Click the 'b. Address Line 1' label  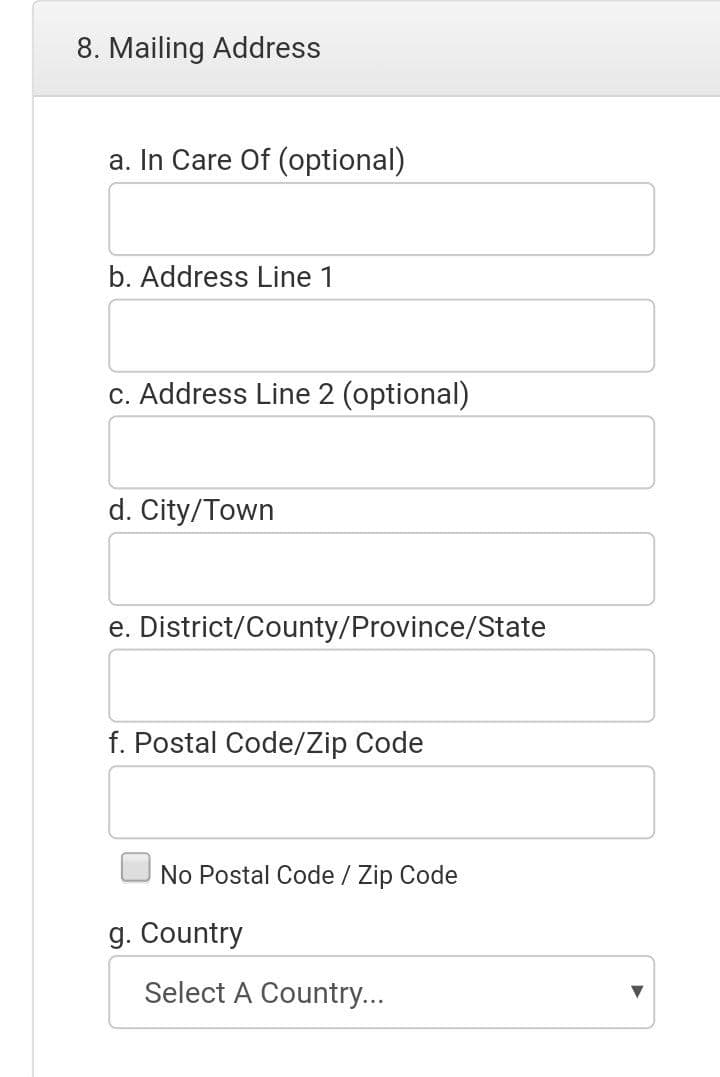coord(221,277)
